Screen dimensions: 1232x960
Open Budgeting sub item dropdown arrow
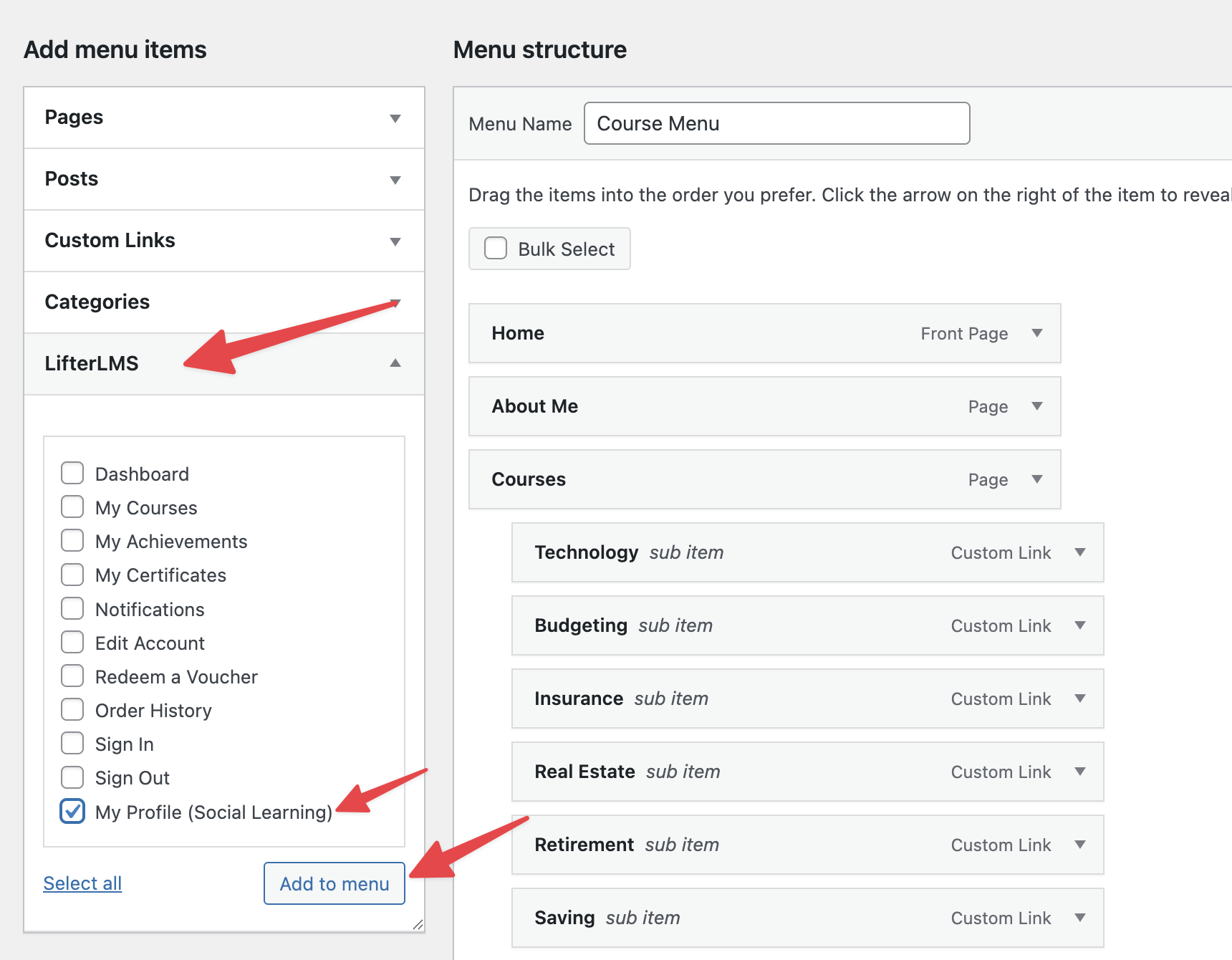tap(1079, 625)
